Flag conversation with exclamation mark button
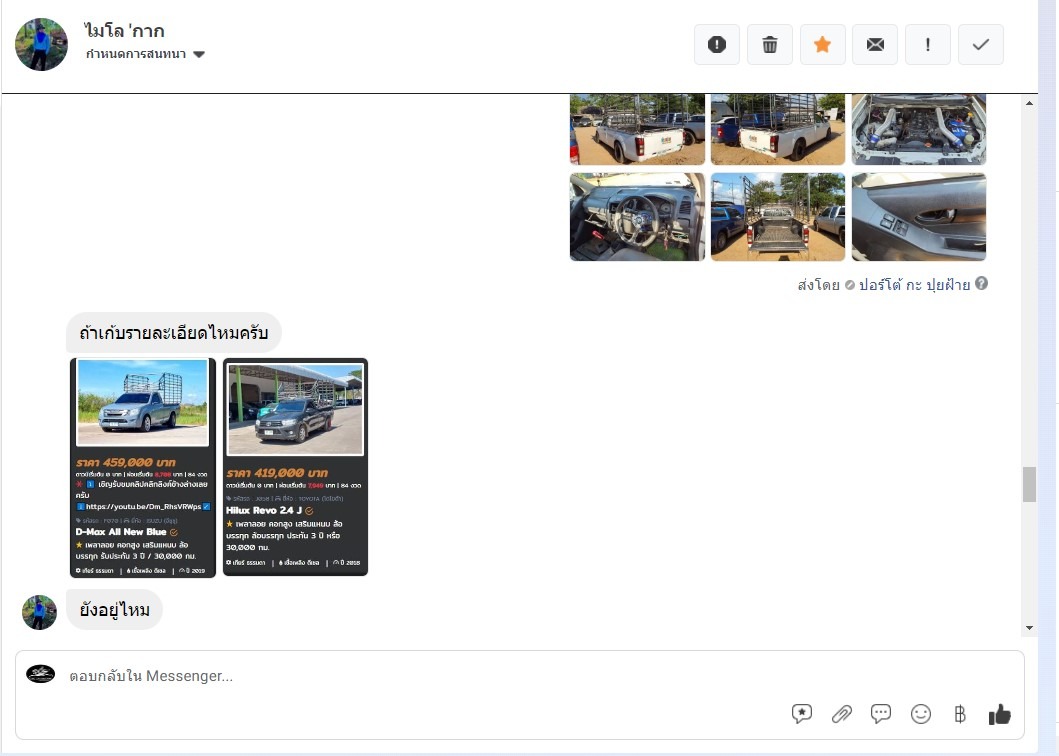Viewport: 1059px width, 756px height. 928,45
